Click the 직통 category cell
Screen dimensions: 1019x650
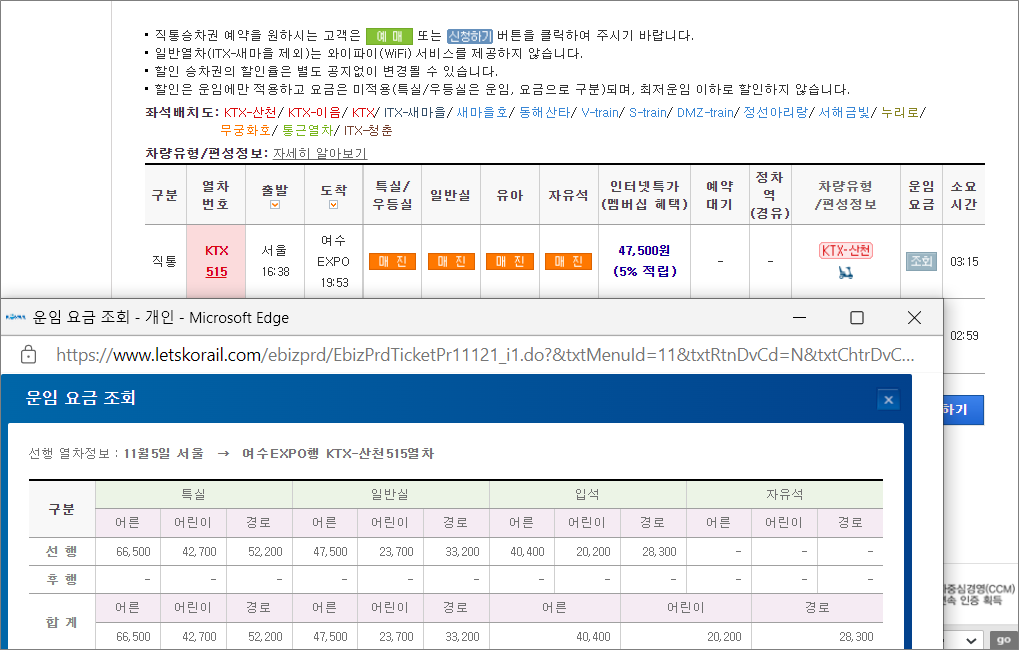[x=164, y=261]
